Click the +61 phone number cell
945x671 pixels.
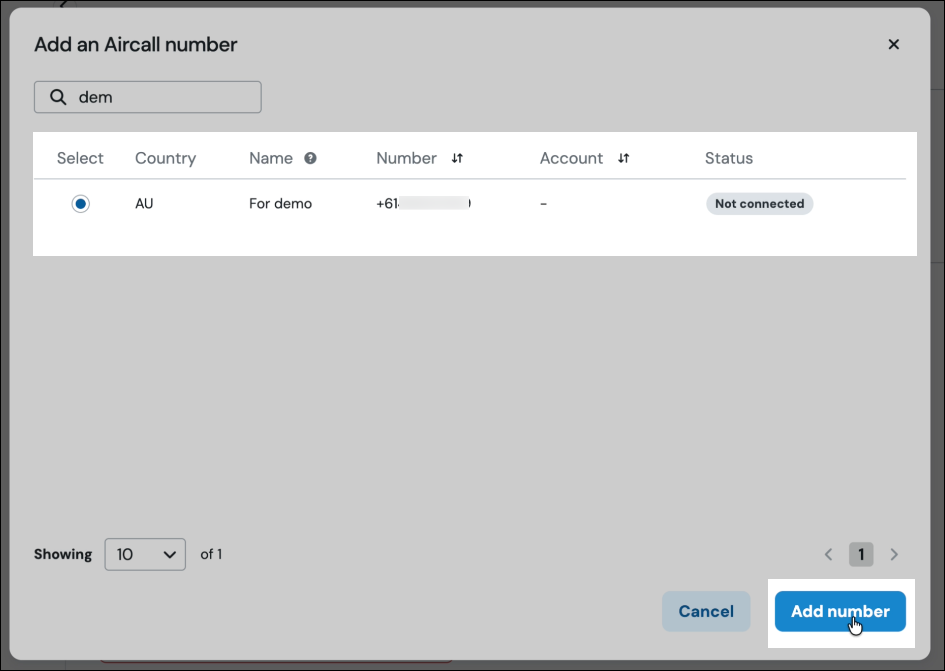(x=423, y=204)
